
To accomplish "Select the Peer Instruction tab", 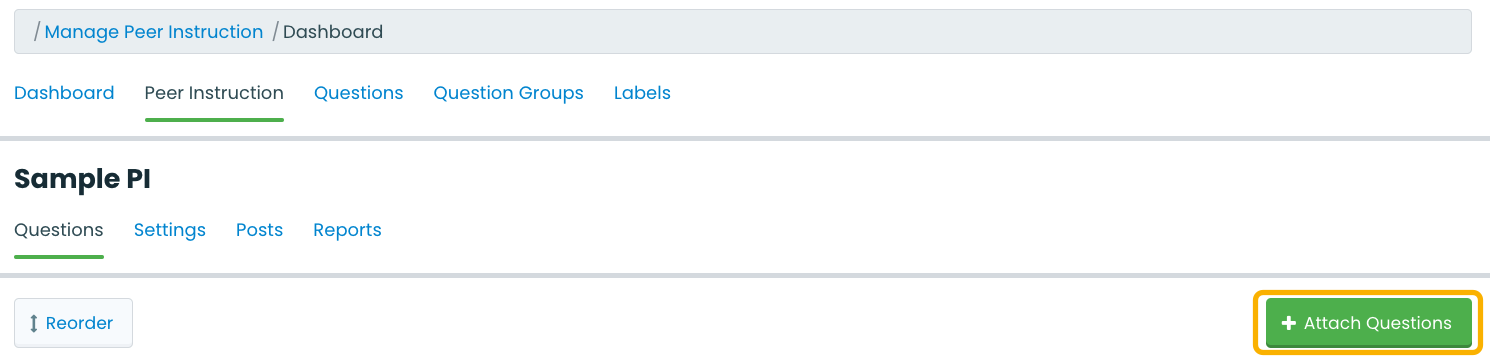I will pyautogui.click(x=214, y=93).
